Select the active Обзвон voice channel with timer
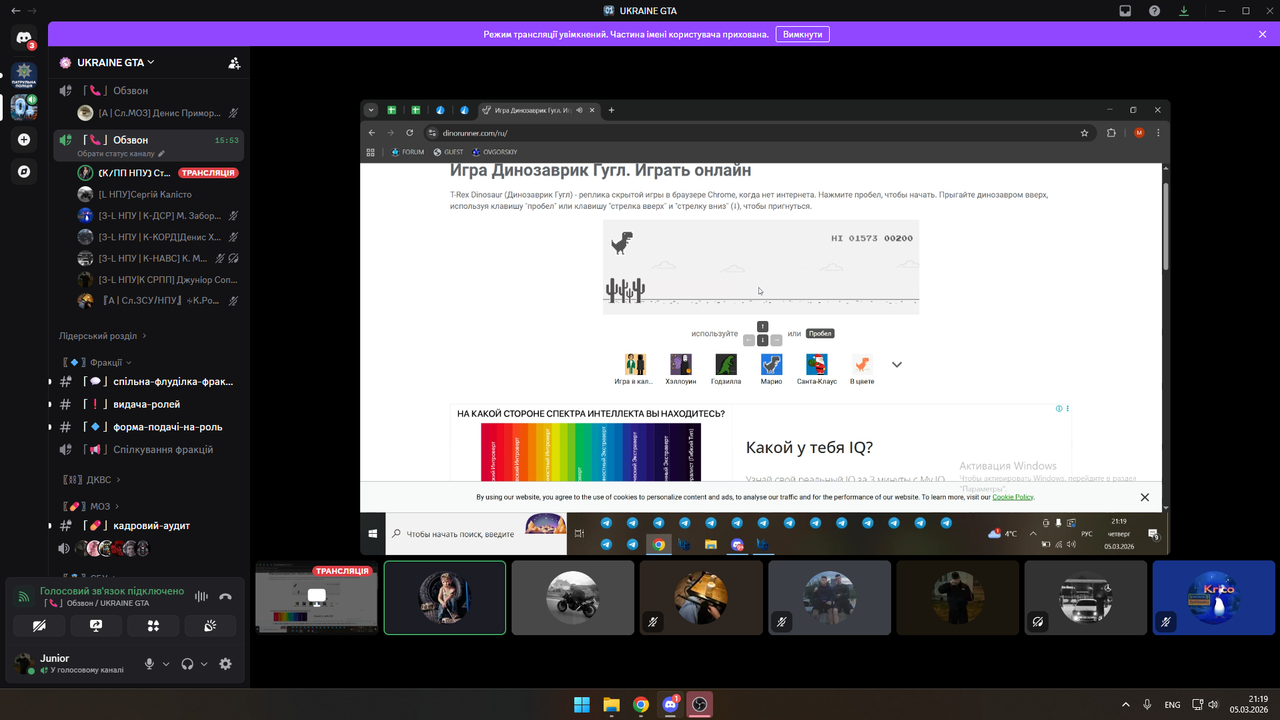Screen dimensions: 1280x720 149,145
